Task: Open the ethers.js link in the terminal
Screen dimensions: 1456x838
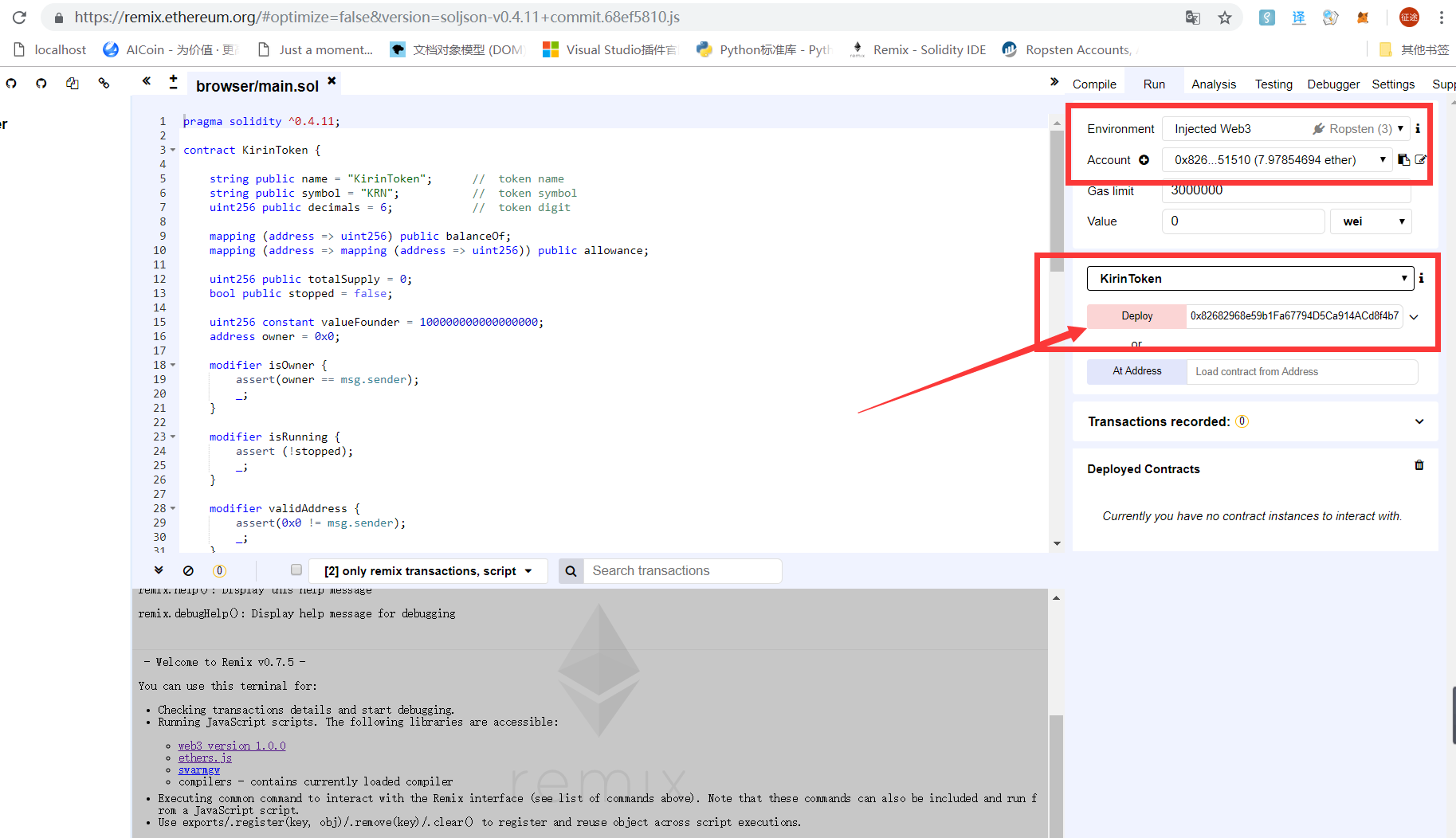Action: point(205,758)
